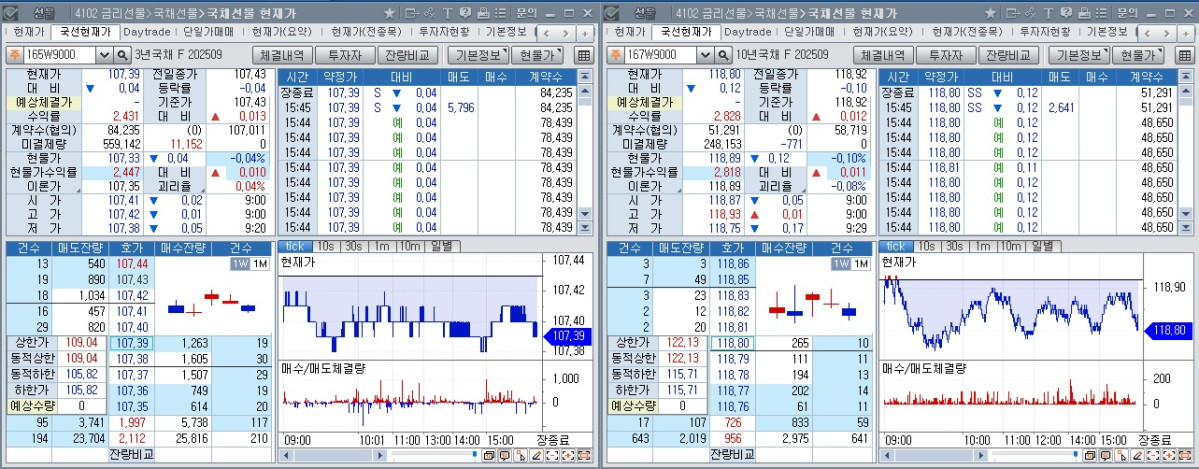
Task: Click the chart window copy icon under the left chart
Action: (x=489, y=456)
